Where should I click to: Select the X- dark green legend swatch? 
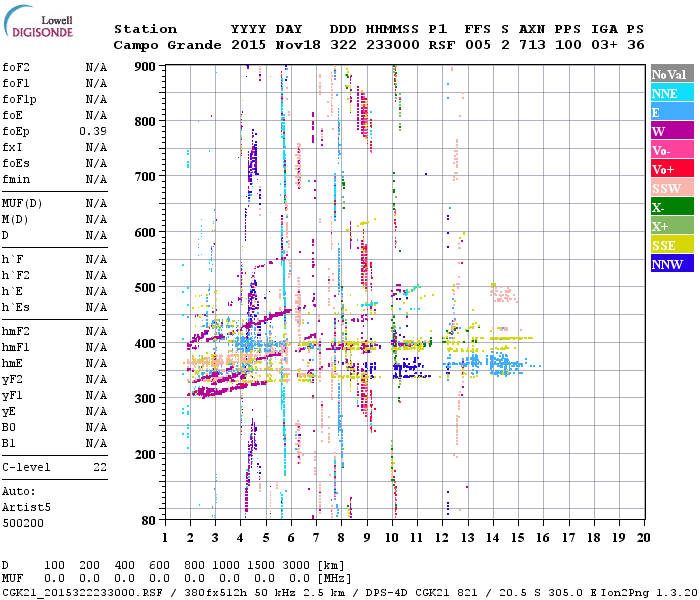point(672,207)
